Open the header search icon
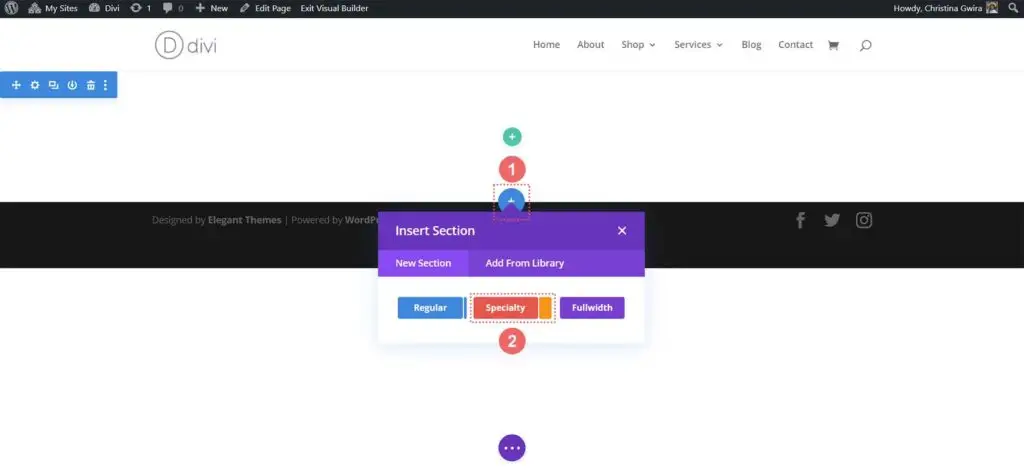1024x475 pixels. click(x=865, y=46)
